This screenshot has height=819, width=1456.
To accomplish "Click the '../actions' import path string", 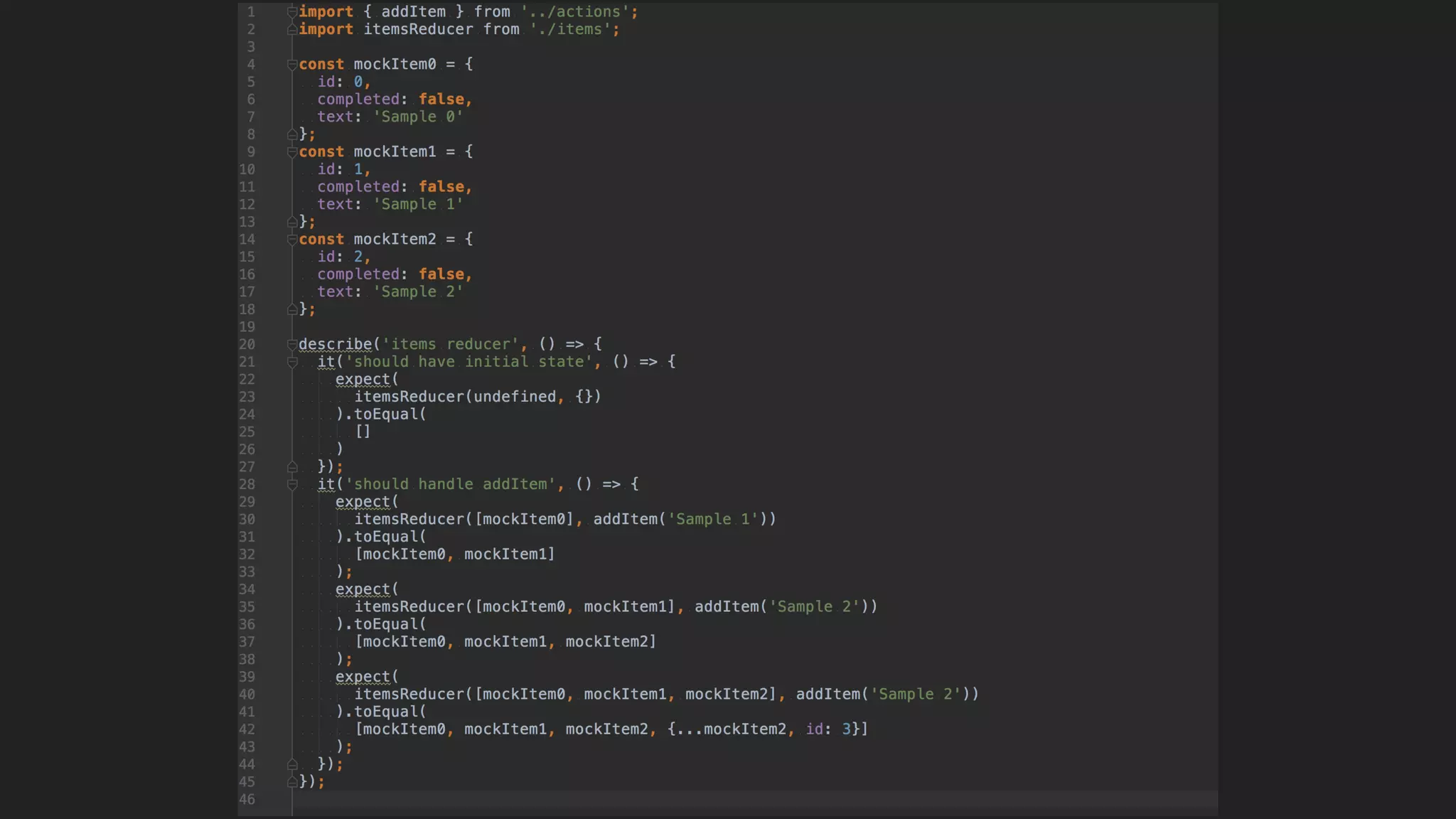I will pos(574,12).
